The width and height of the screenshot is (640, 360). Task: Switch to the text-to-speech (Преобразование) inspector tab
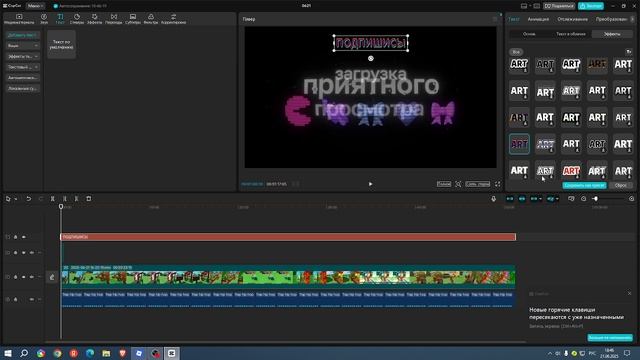611,19
